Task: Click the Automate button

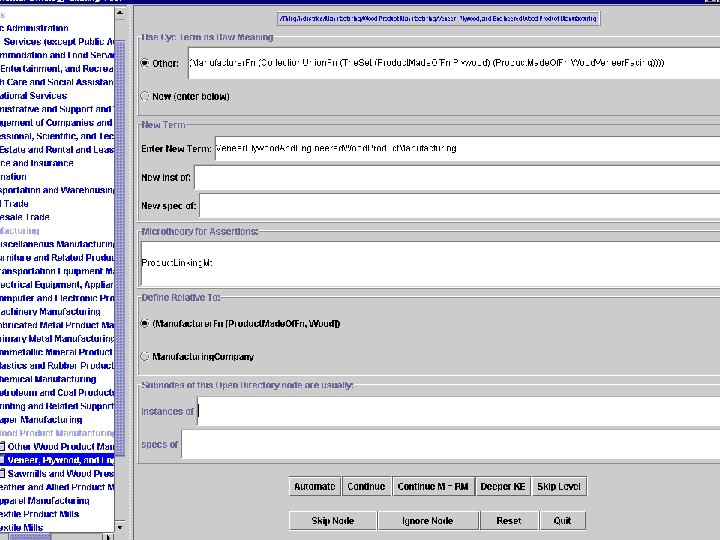Action: click(315, 486)
